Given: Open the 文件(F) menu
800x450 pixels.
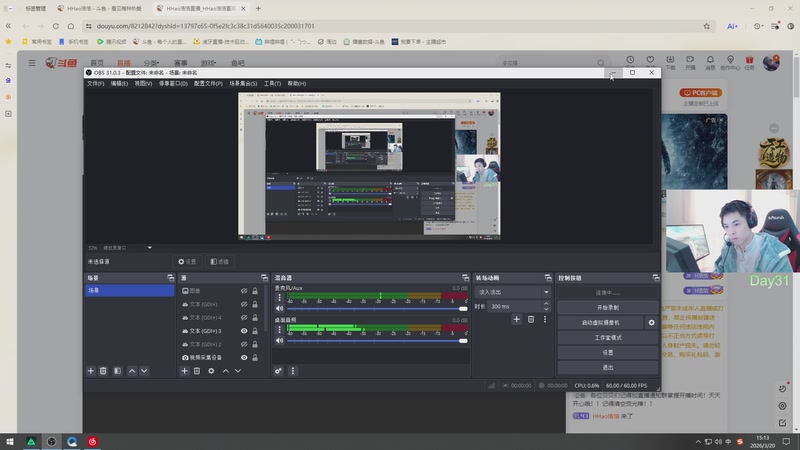Looking at the screenshot, I should pos(95,83).
